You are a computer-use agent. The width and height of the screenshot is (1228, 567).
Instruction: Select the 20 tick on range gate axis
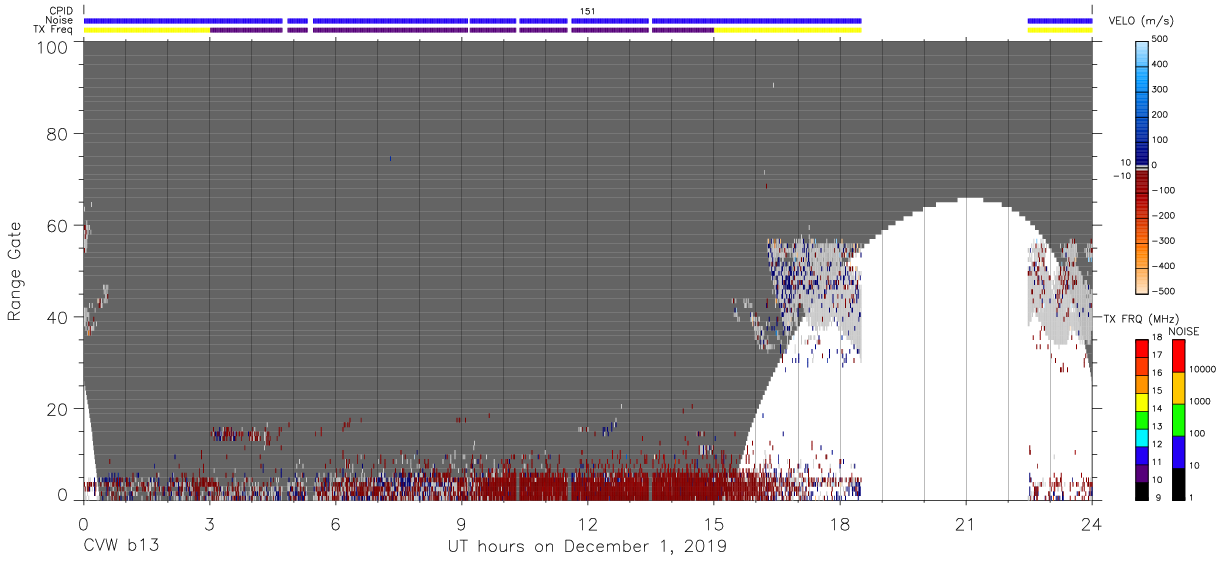[56, 409]
